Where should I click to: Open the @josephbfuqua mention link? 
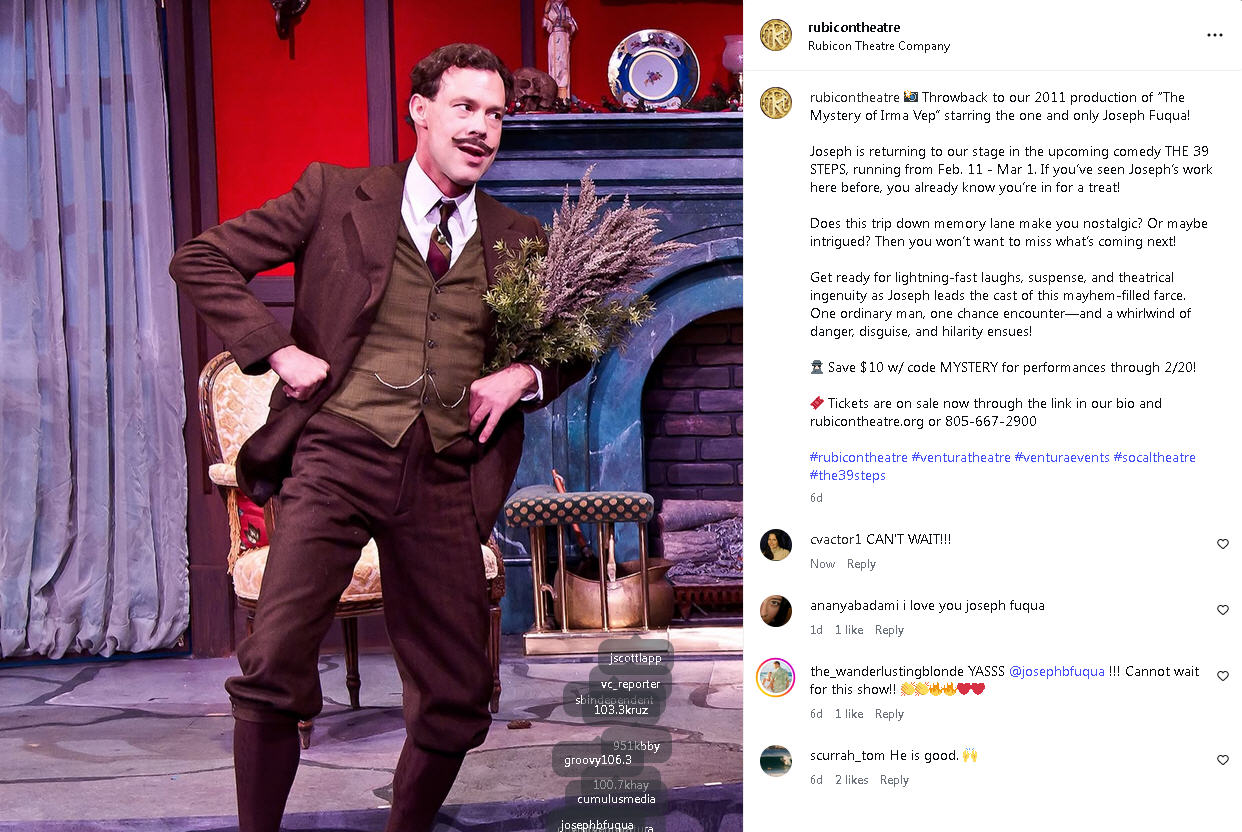(1057, 671)
